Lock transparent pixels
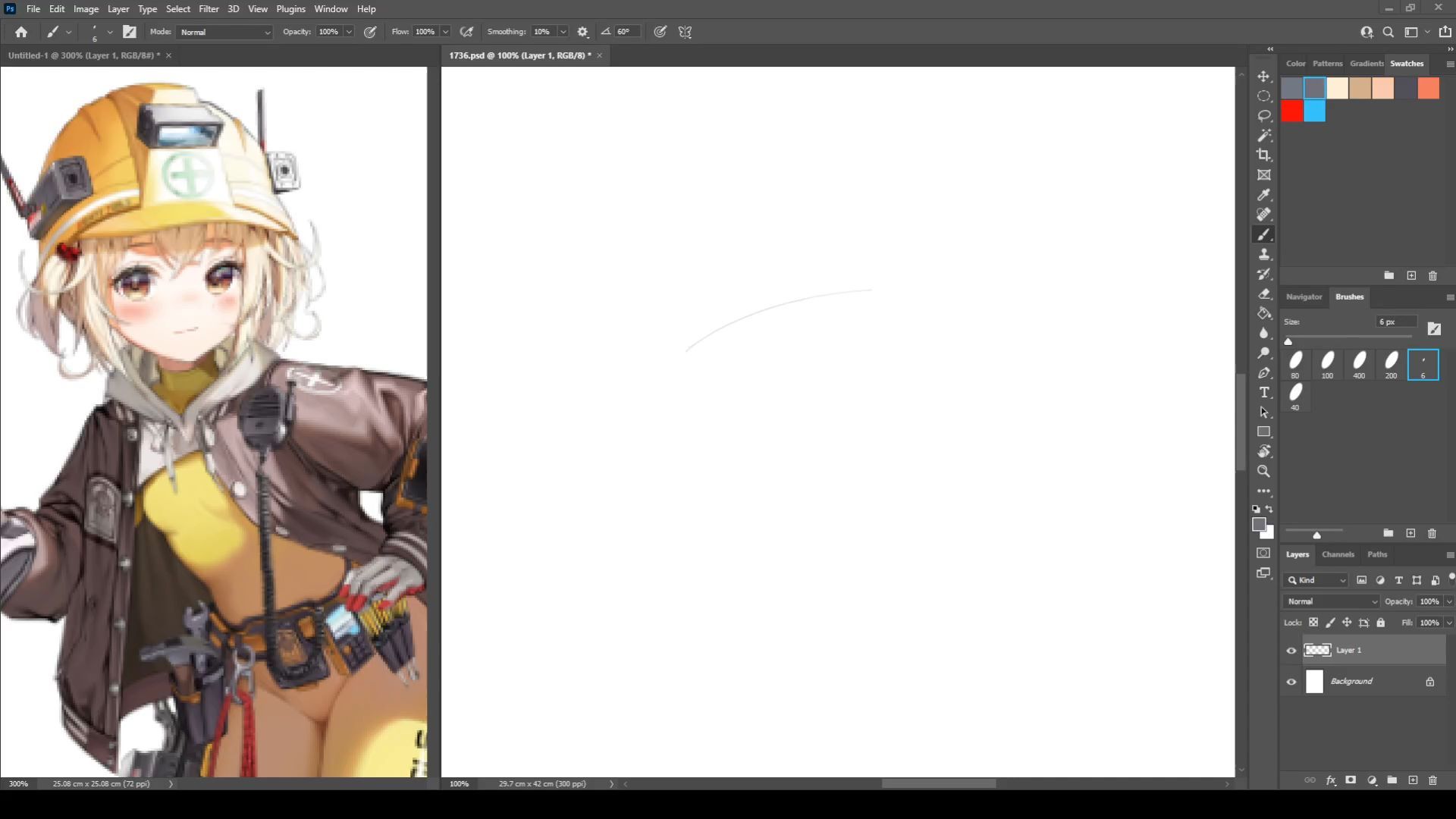 click(x=1313, y=623)
